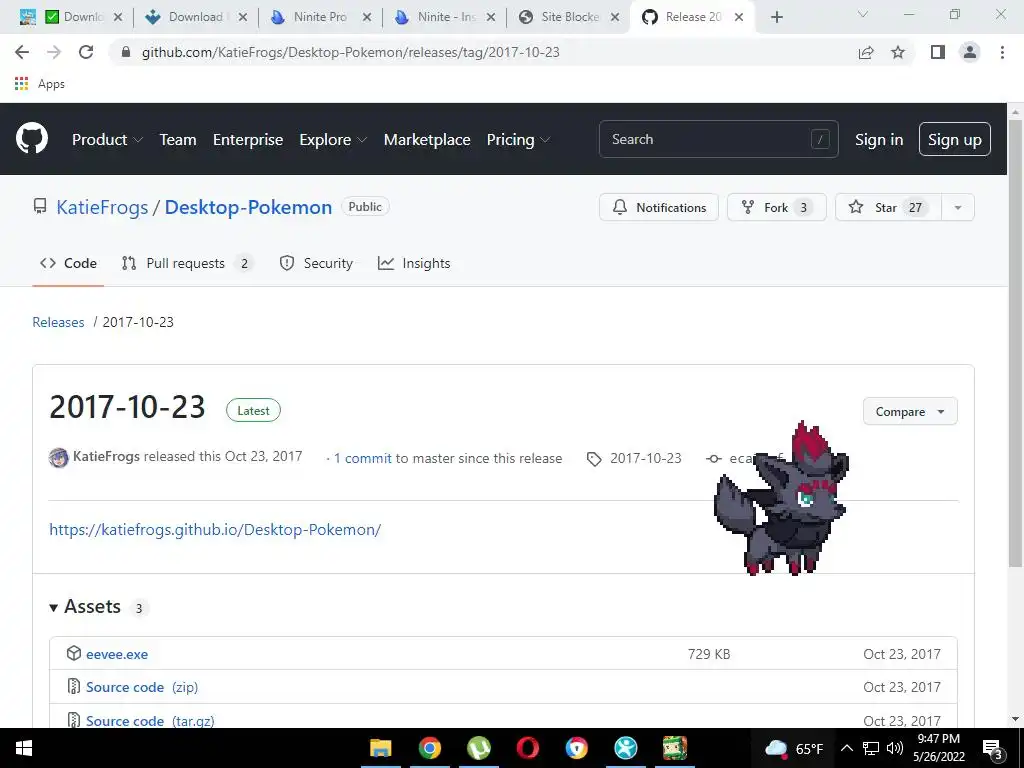Download Source code (tar.gz)
Screen dimensions: 1024x768
tap(150, 720)
